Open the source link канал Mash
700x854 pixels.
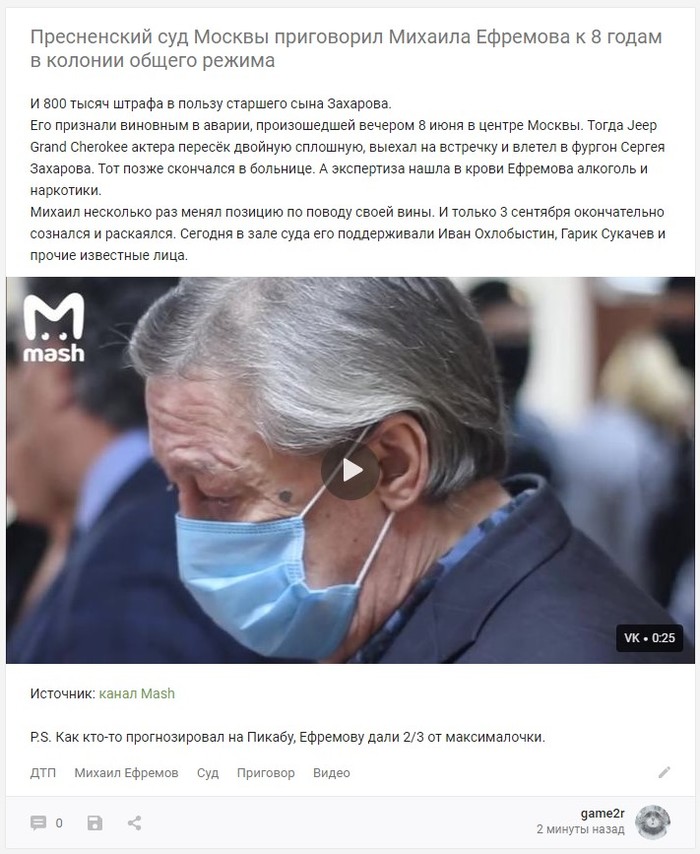tap(137, 693)
